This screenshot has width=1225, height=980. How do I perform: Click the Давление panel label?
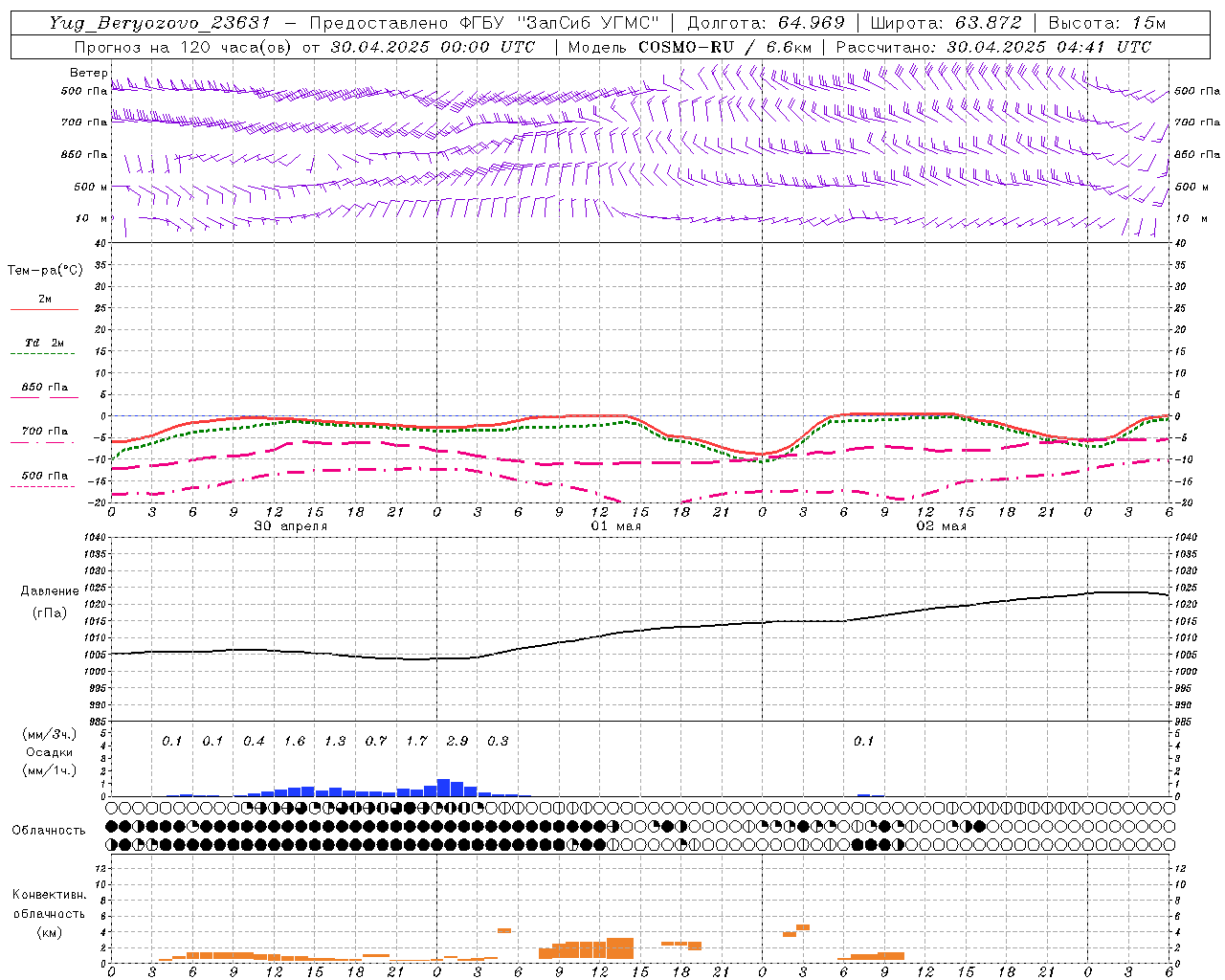(x=50, y=591)
